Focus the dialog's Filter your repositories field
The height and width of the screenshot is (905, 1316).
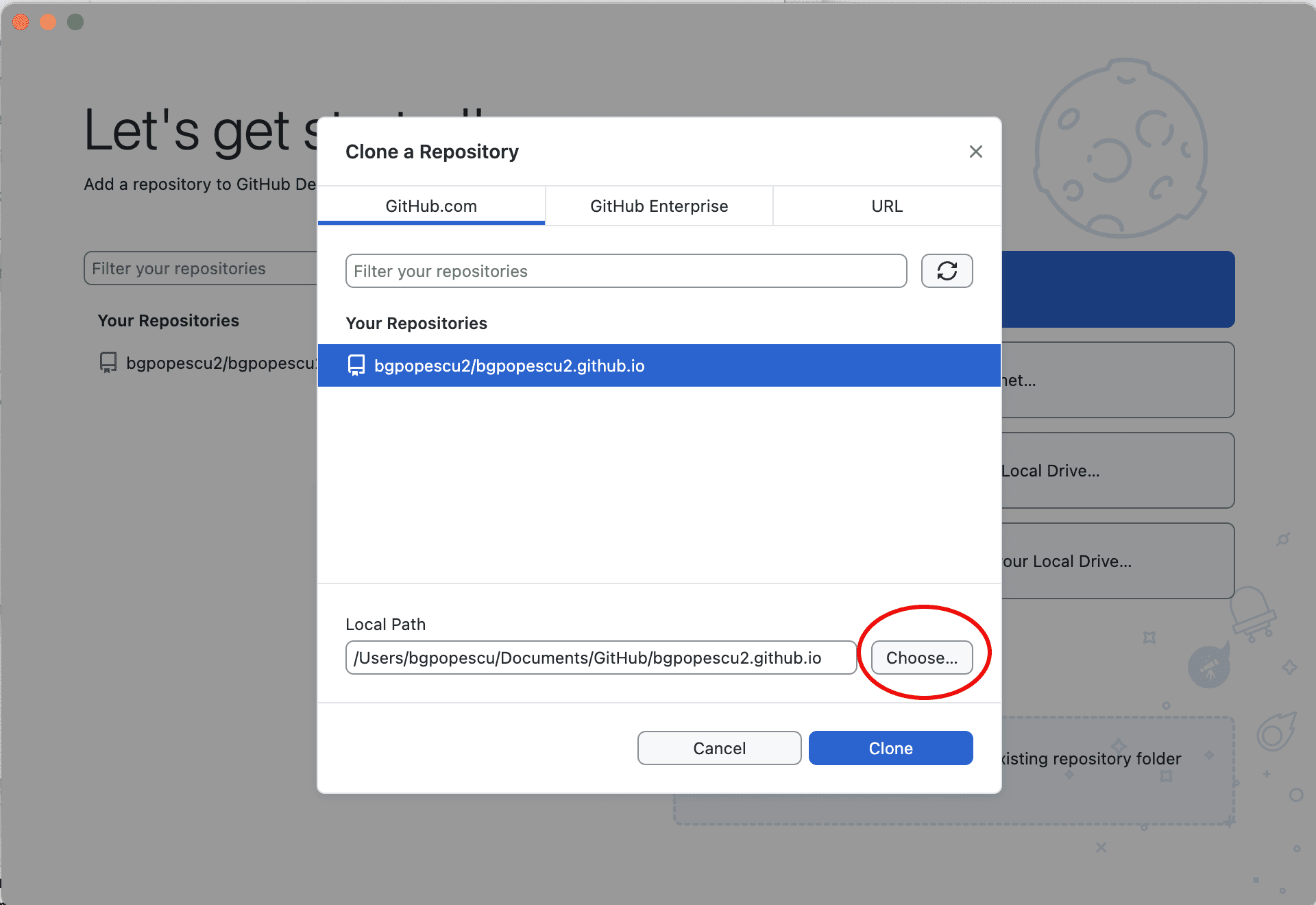(x=625, y=271)
